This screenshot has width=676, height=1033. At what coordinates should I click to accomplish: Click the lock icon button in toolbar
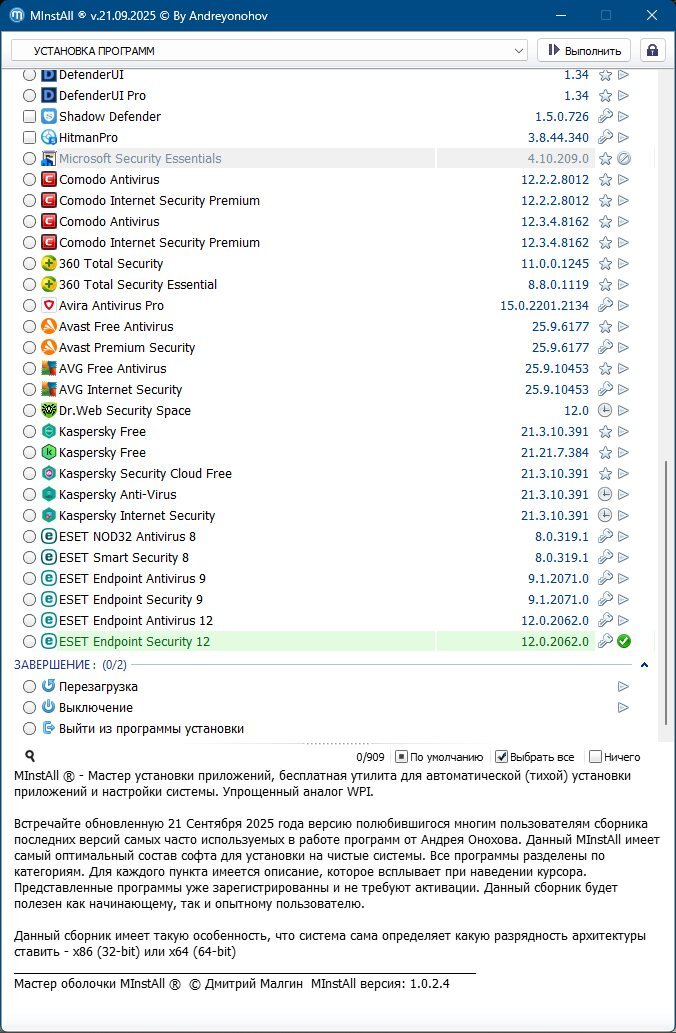coord(653,50)
